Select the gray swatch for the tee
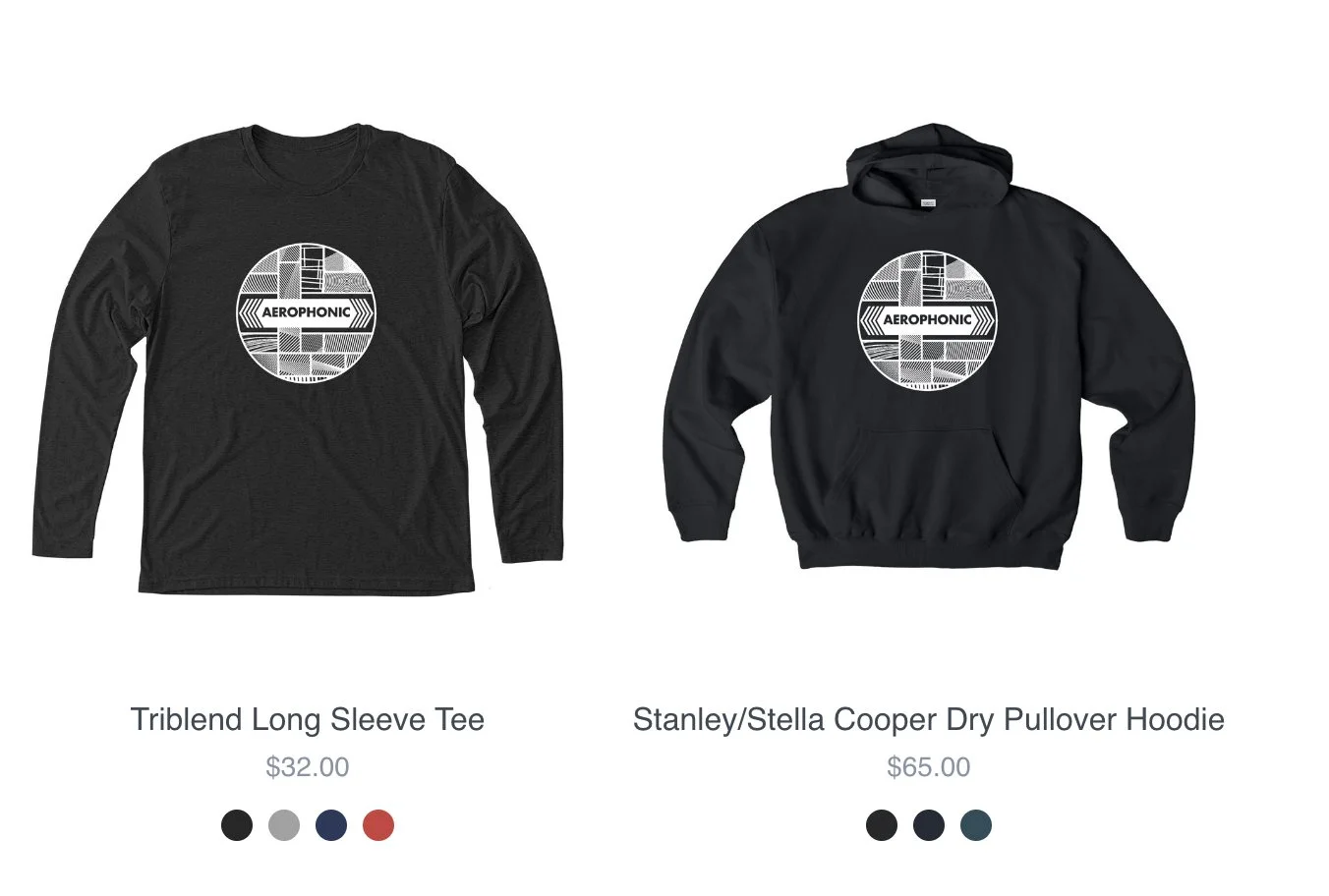This screenshot has width=1329, height=896. pyautogui.click(x=284, y=825)
